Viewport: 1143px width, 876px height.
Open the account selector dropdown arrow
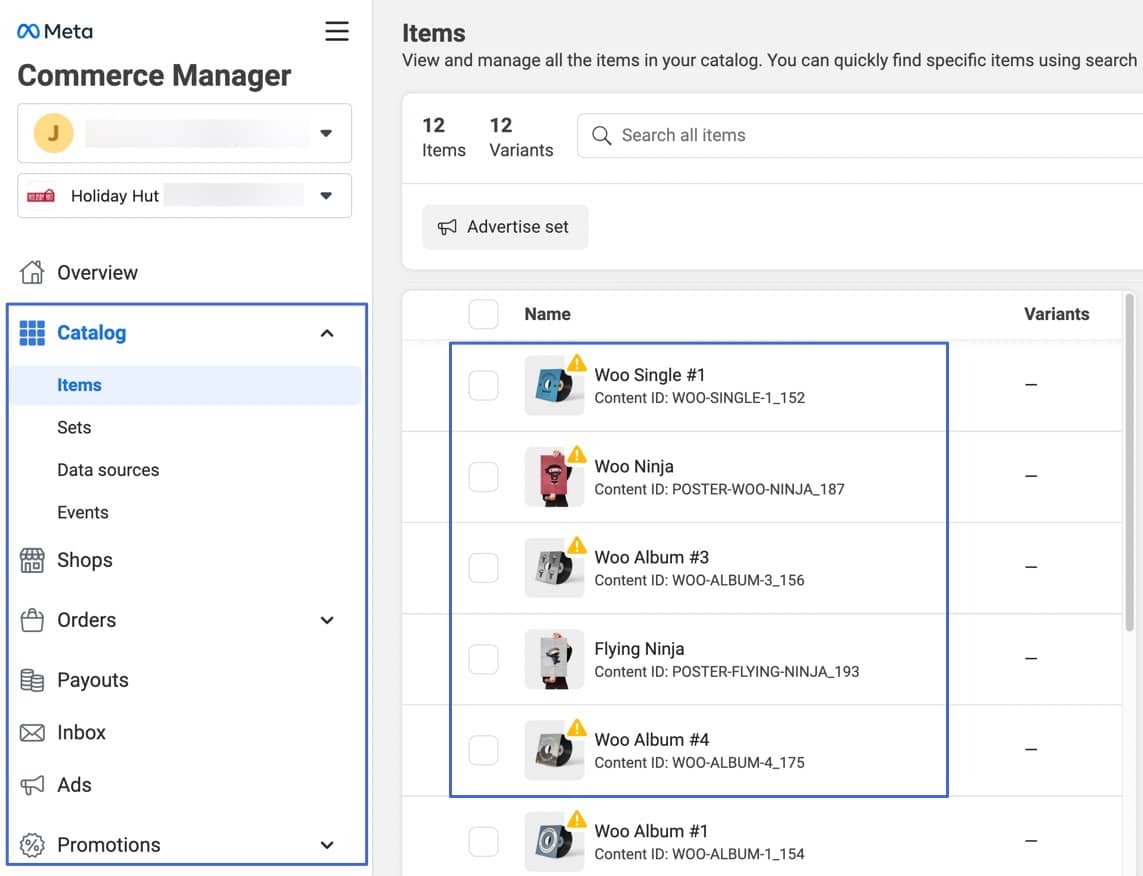pos(326,133)
